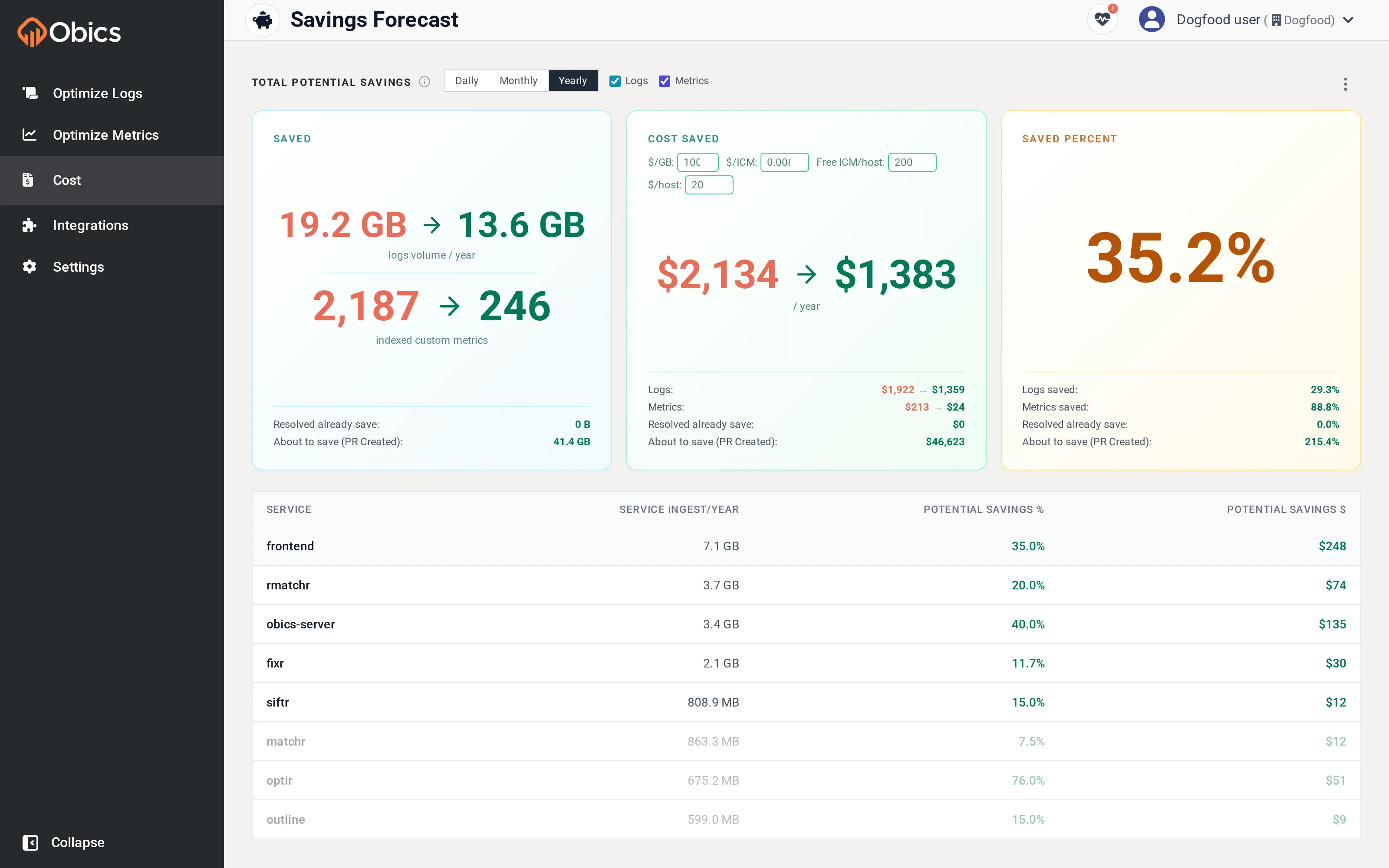Click the Settings gear icon
This screenshot has width=1389, height=868.
tap(29, 266)
